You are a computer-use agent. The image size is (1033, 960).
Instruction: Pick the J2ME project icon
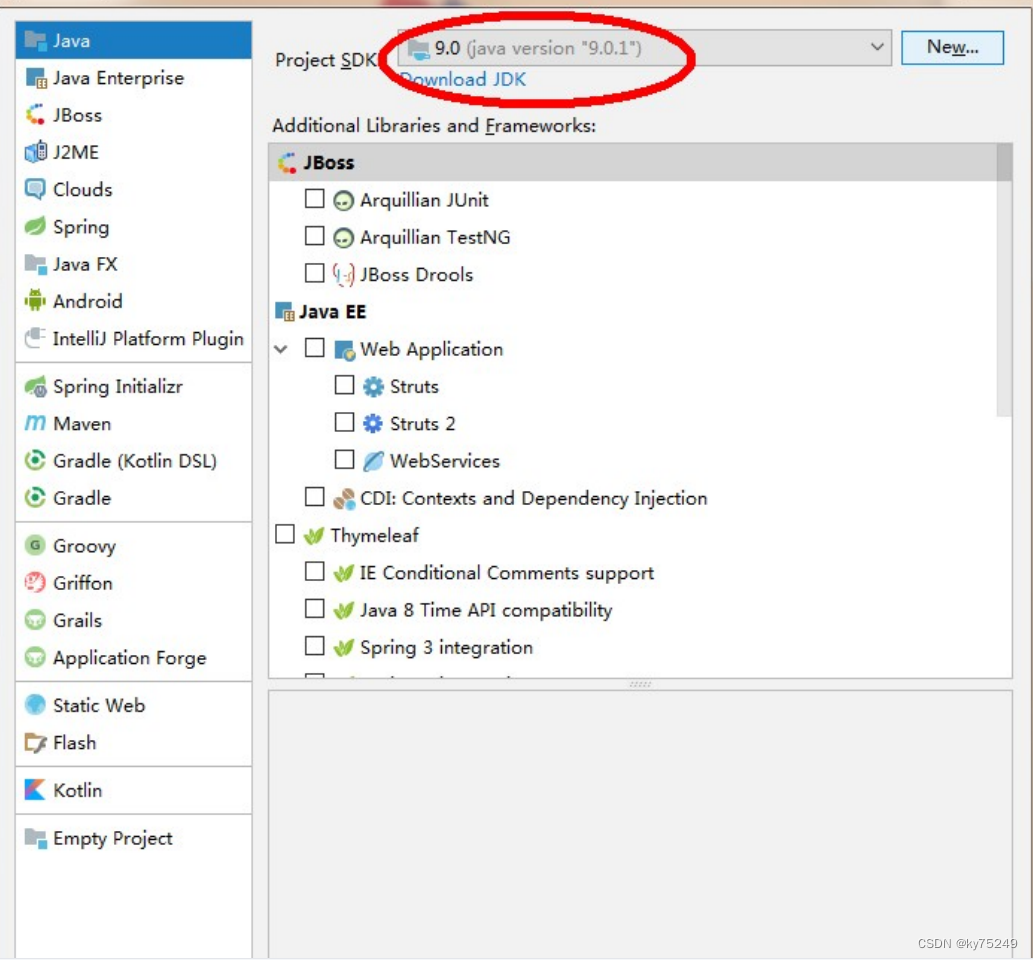[36, 152]
